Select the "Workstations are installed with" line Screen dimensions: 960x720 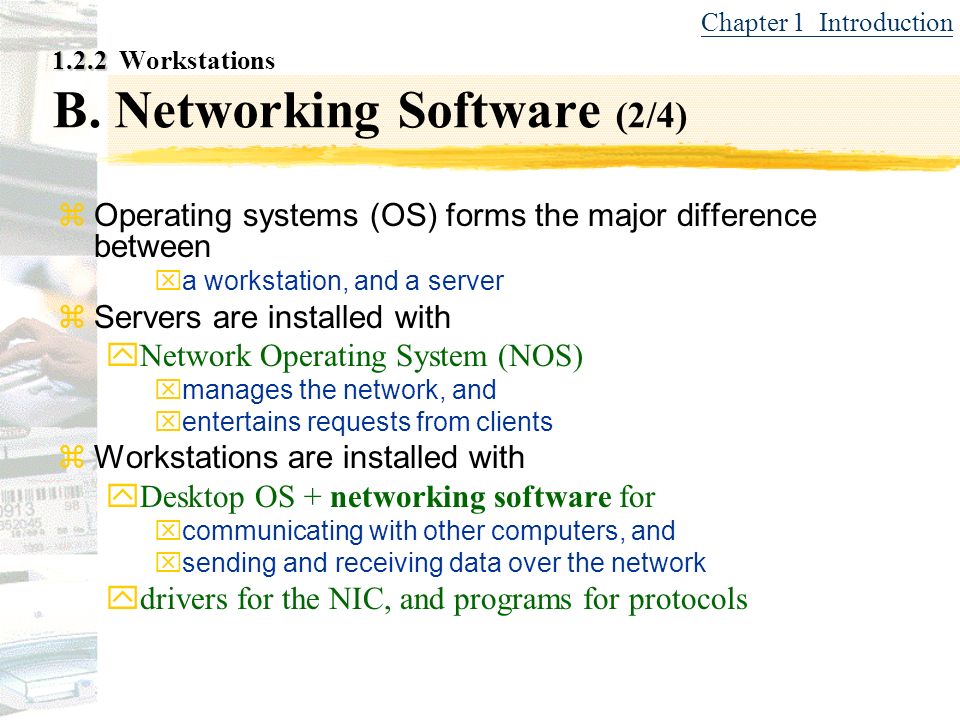click(x=309, y=457)
